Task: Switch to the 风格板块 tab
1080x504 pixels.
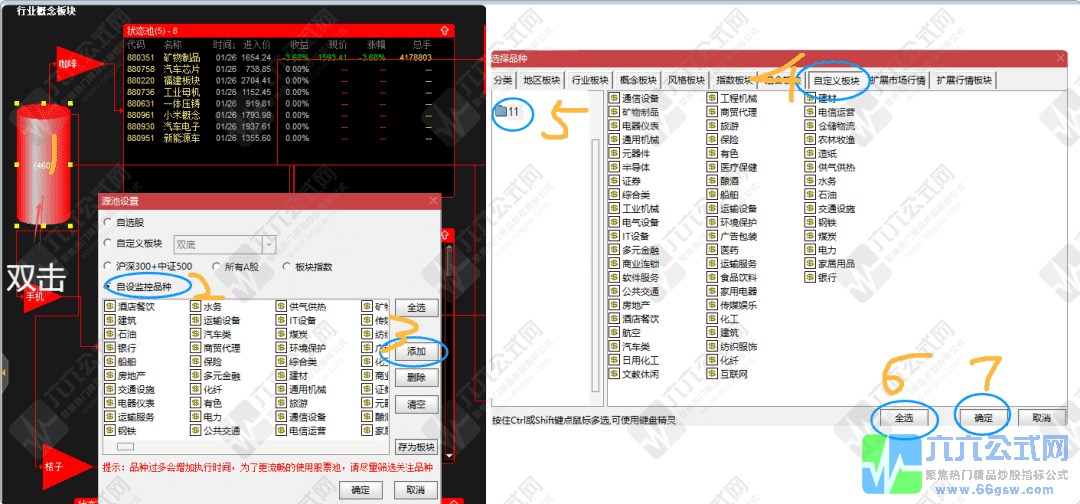Action: (686, 81)
